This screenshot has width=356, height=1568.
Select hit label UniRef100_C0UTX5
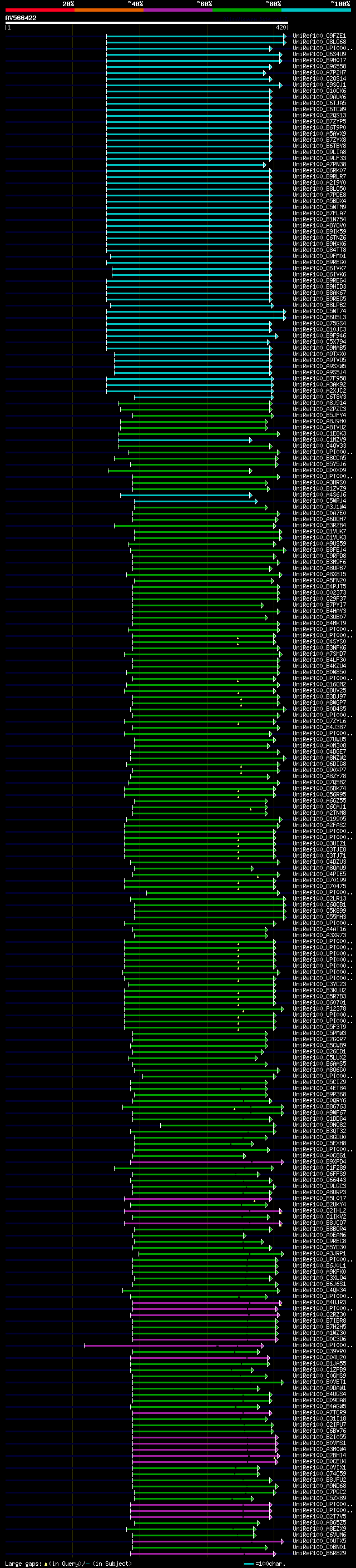[319, 1541]
